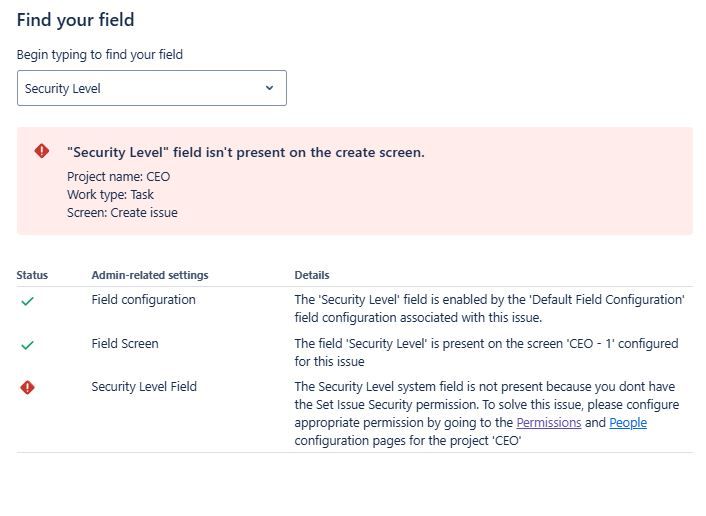Click the red error icon beside Security Level Field

coord(28,387)
